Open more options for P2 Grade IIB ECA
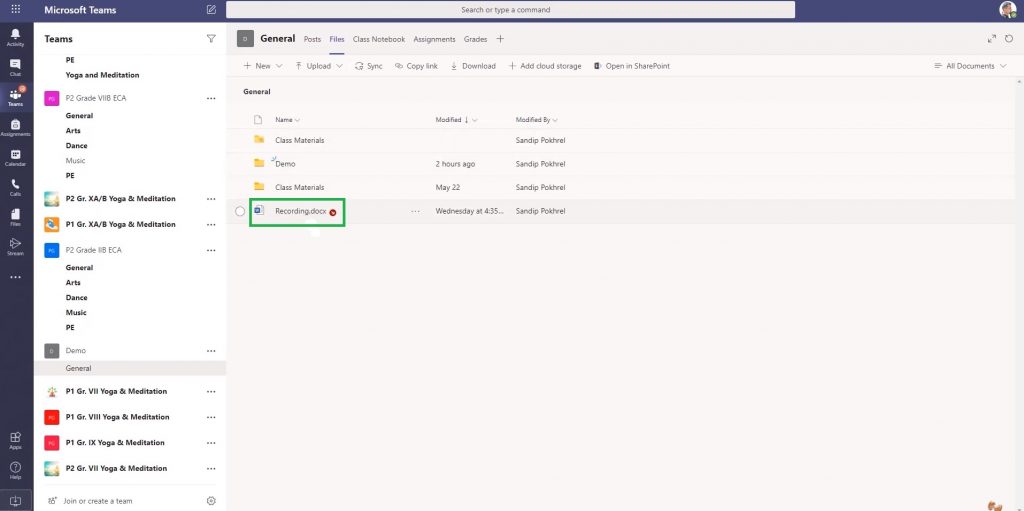Image resolution: width=1024 pixels, height=511 pixels. pos(211,250)
